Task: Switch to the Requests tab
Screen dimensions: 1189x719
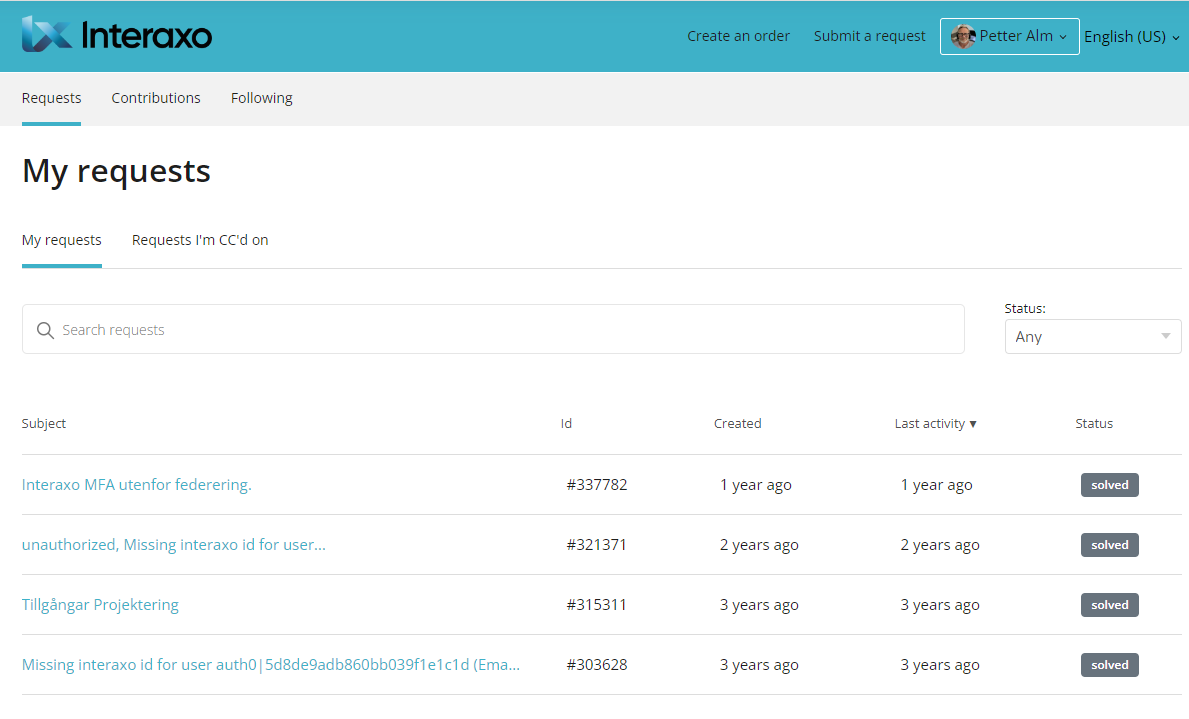Action: (52, 98)
